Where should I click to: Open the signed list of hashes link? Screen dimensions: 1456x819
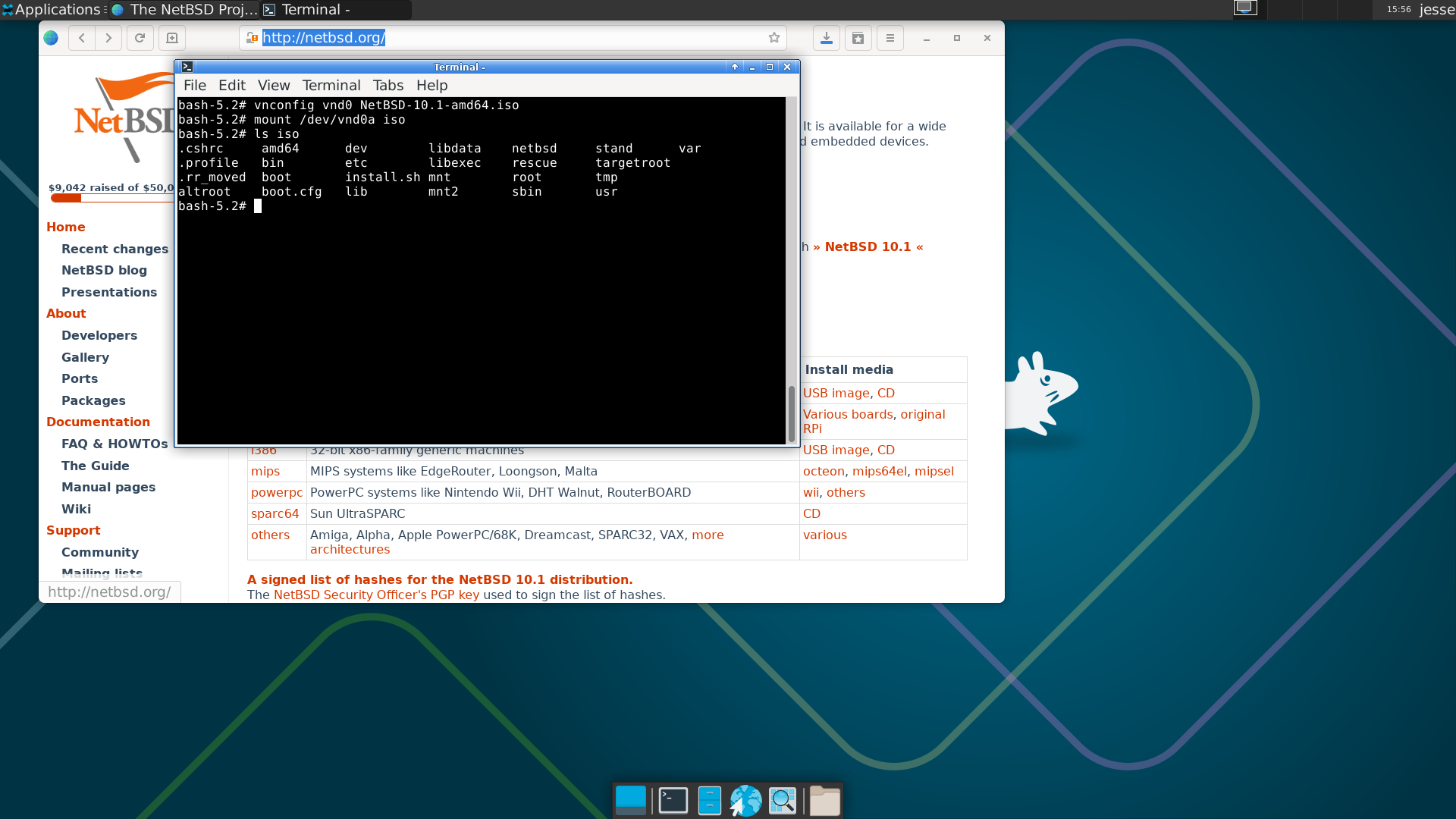tap(440, 579)
